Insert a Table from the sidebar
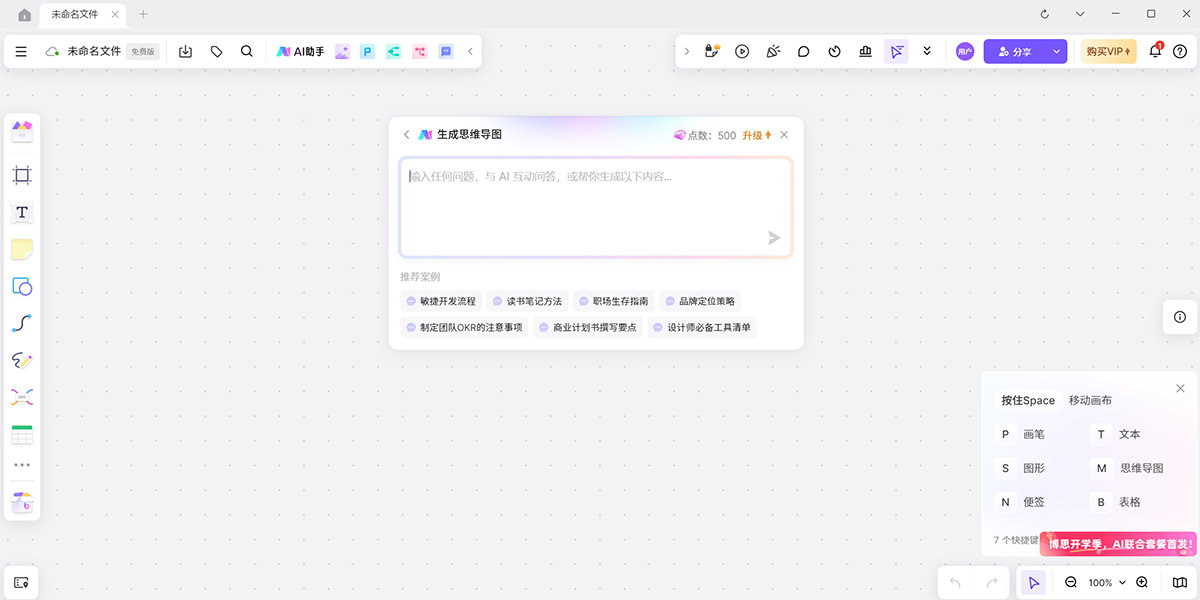1200x600 pixels. click(x=22, y=435)
